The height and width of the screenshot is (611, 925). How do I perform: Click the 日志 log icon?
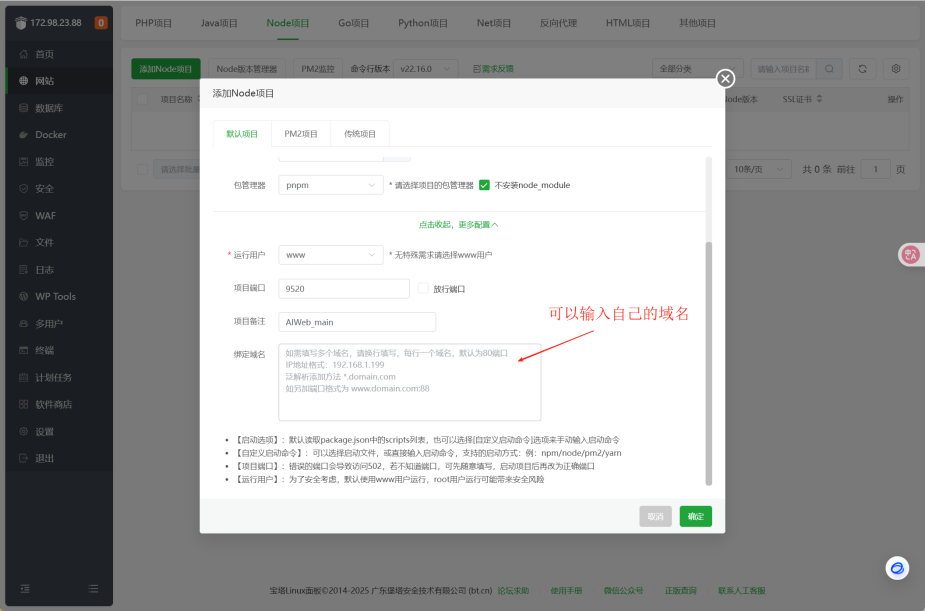pyautogui.click(x=24, y=270)
